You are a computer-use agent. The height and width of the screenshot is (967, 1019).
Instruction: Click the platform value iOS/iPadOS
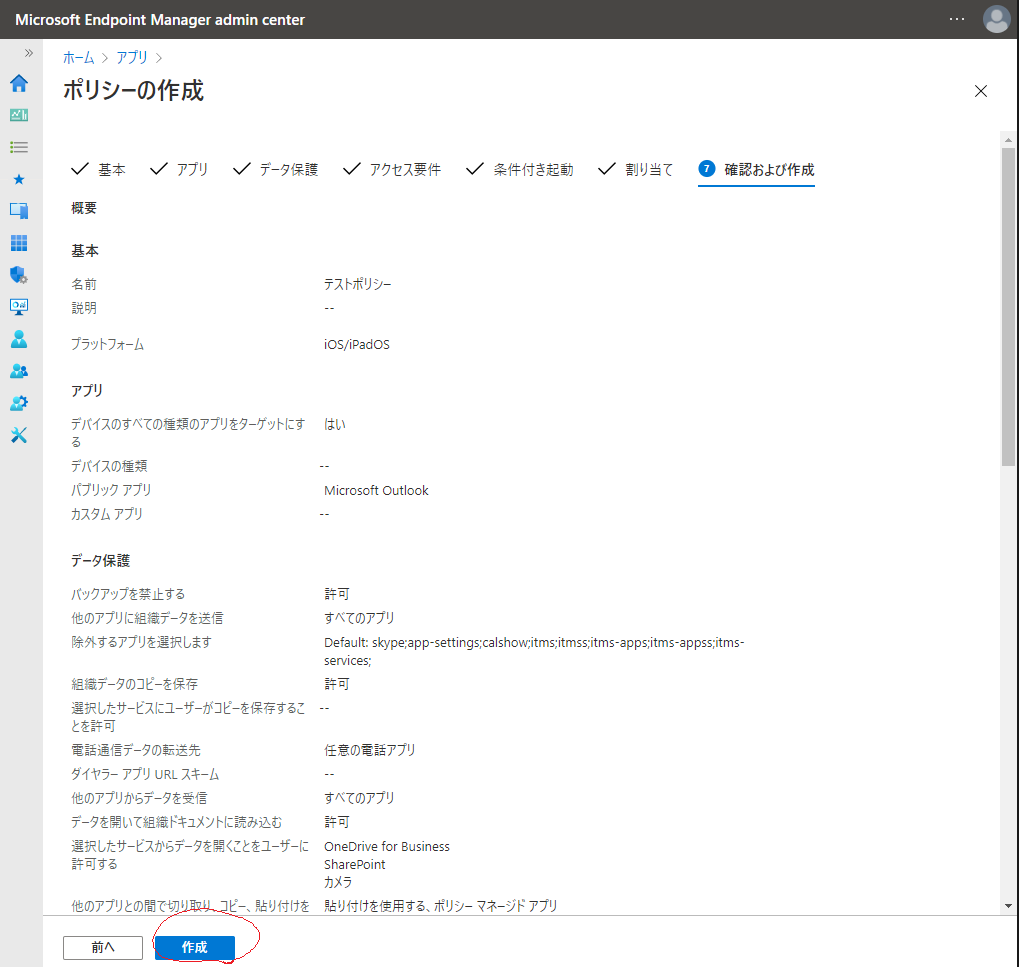357,344
